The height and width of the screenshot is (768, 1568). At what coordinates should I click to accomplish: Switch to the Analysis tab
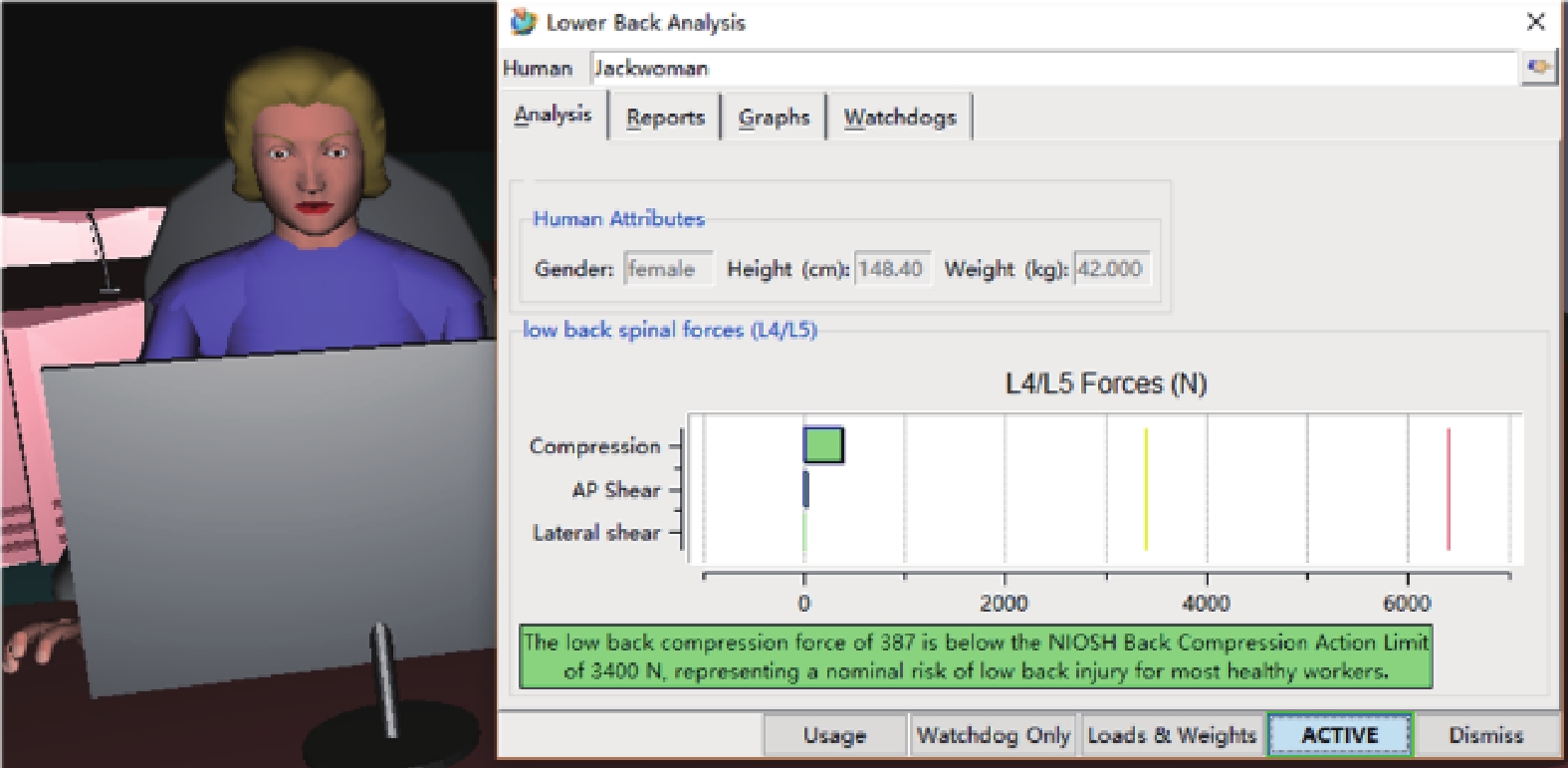point(553,116)
